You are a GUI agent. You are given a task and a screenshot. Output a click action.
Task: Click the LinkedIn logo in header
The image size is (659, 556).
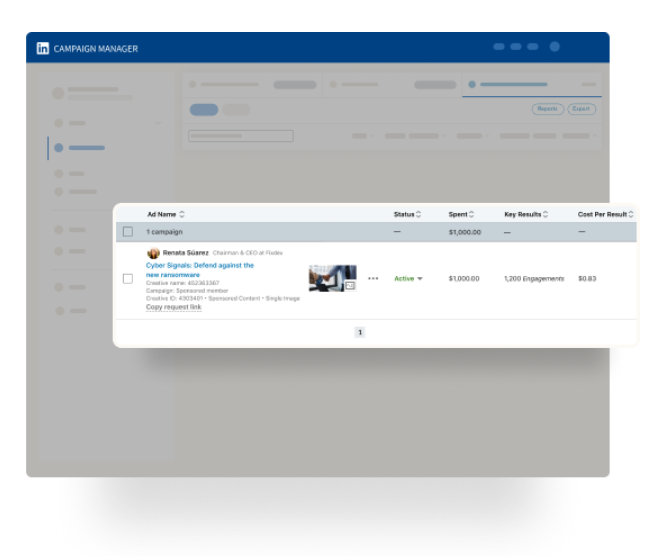[x=43, y=48]
